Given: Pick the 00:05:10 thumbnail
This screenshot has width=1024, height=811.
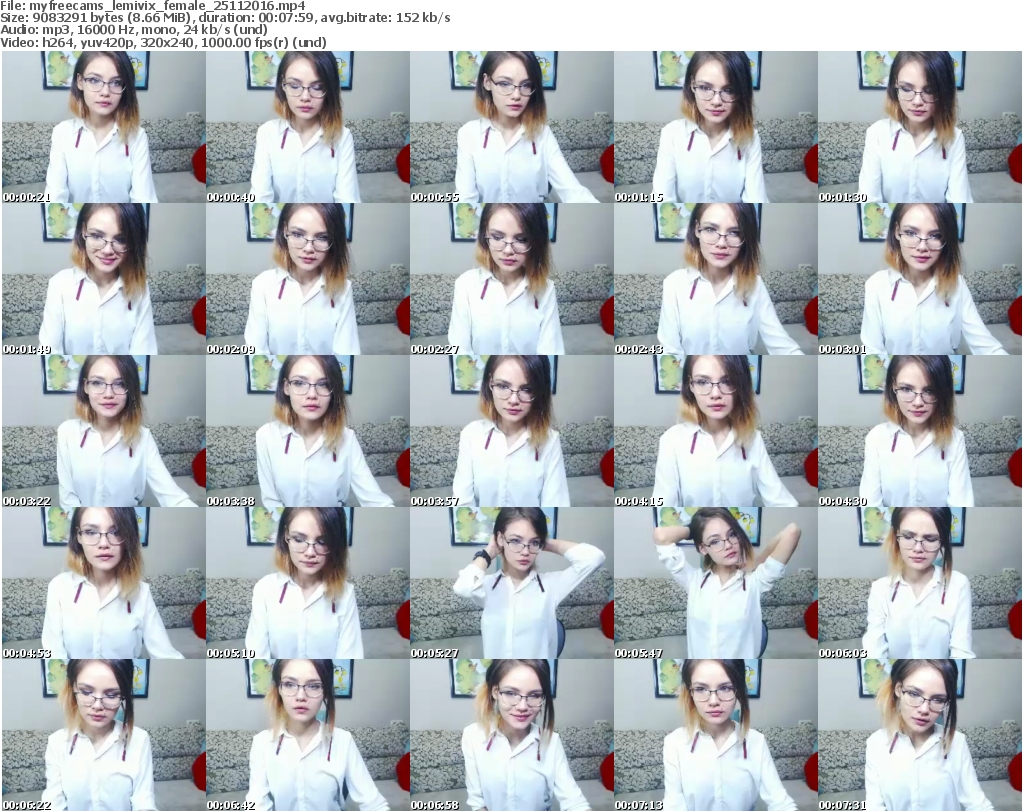Looking at the screenshot, I should 308,583.
